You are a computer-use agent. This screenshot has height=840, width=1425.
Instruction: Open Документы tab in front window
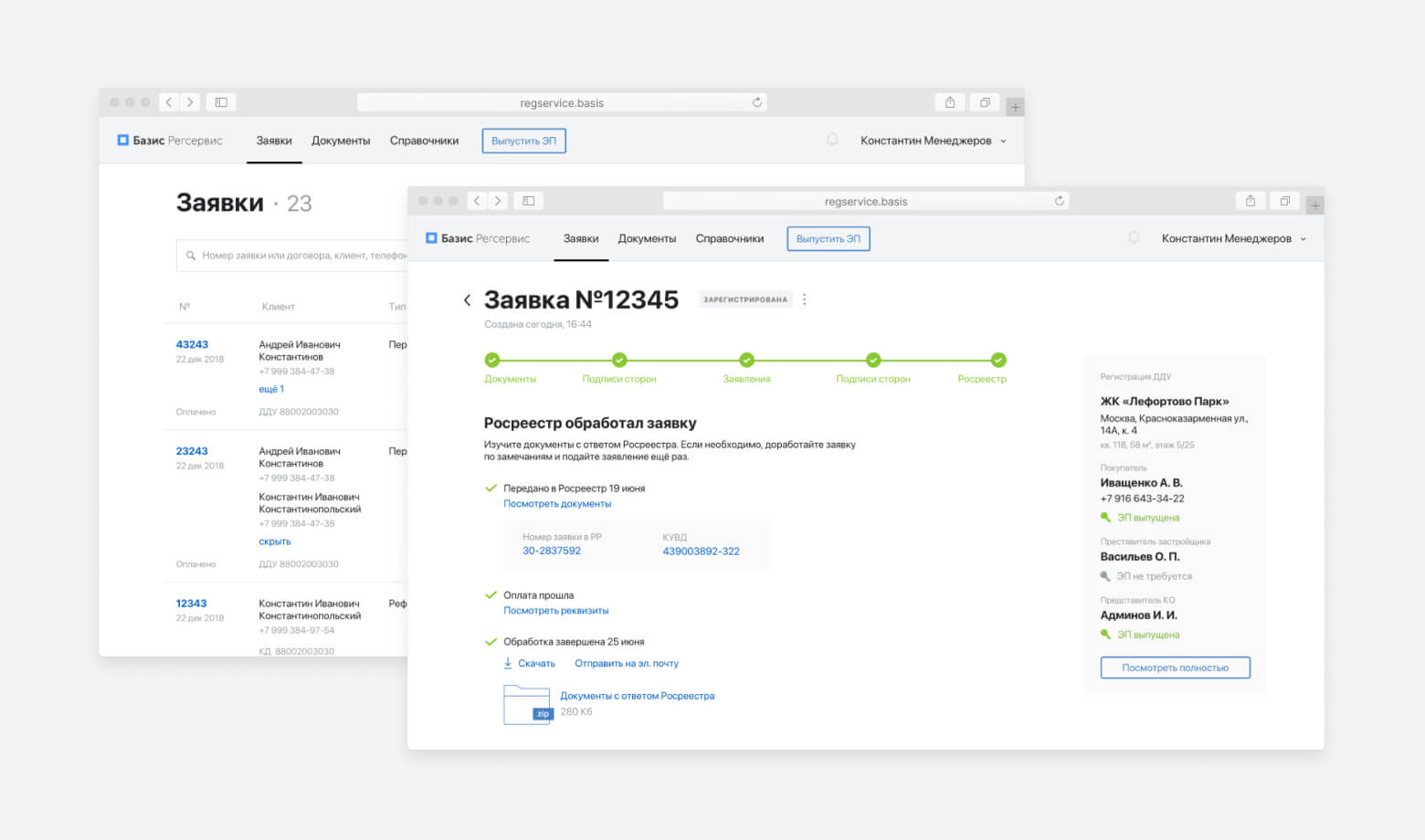coord(647,238)
